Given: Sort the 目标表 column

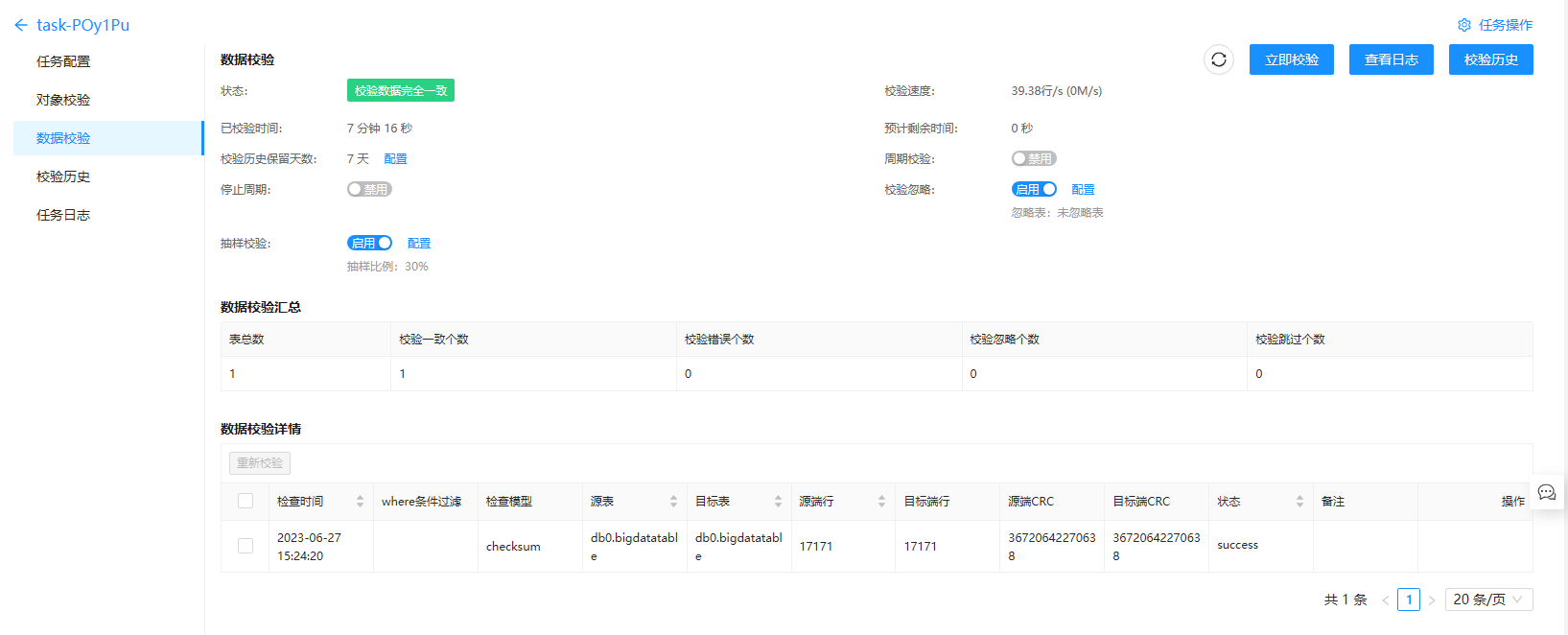Looking at the screenshot, I should (x=778, y=502).
